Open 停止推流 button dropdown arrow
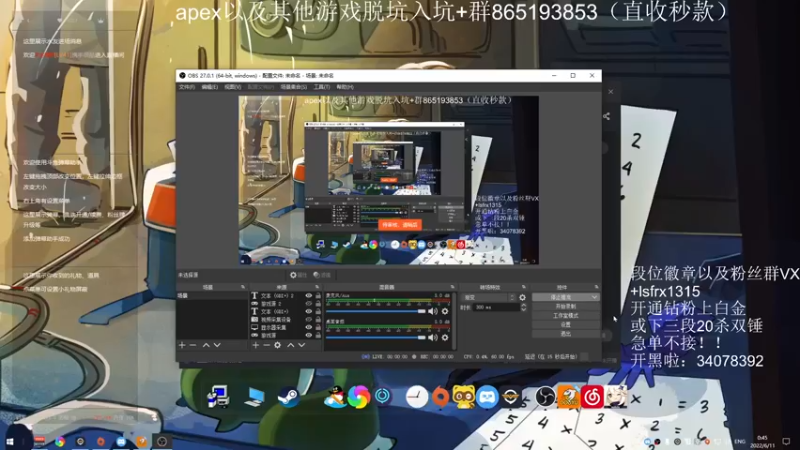The image size is (800, 450). coord(594,297)
